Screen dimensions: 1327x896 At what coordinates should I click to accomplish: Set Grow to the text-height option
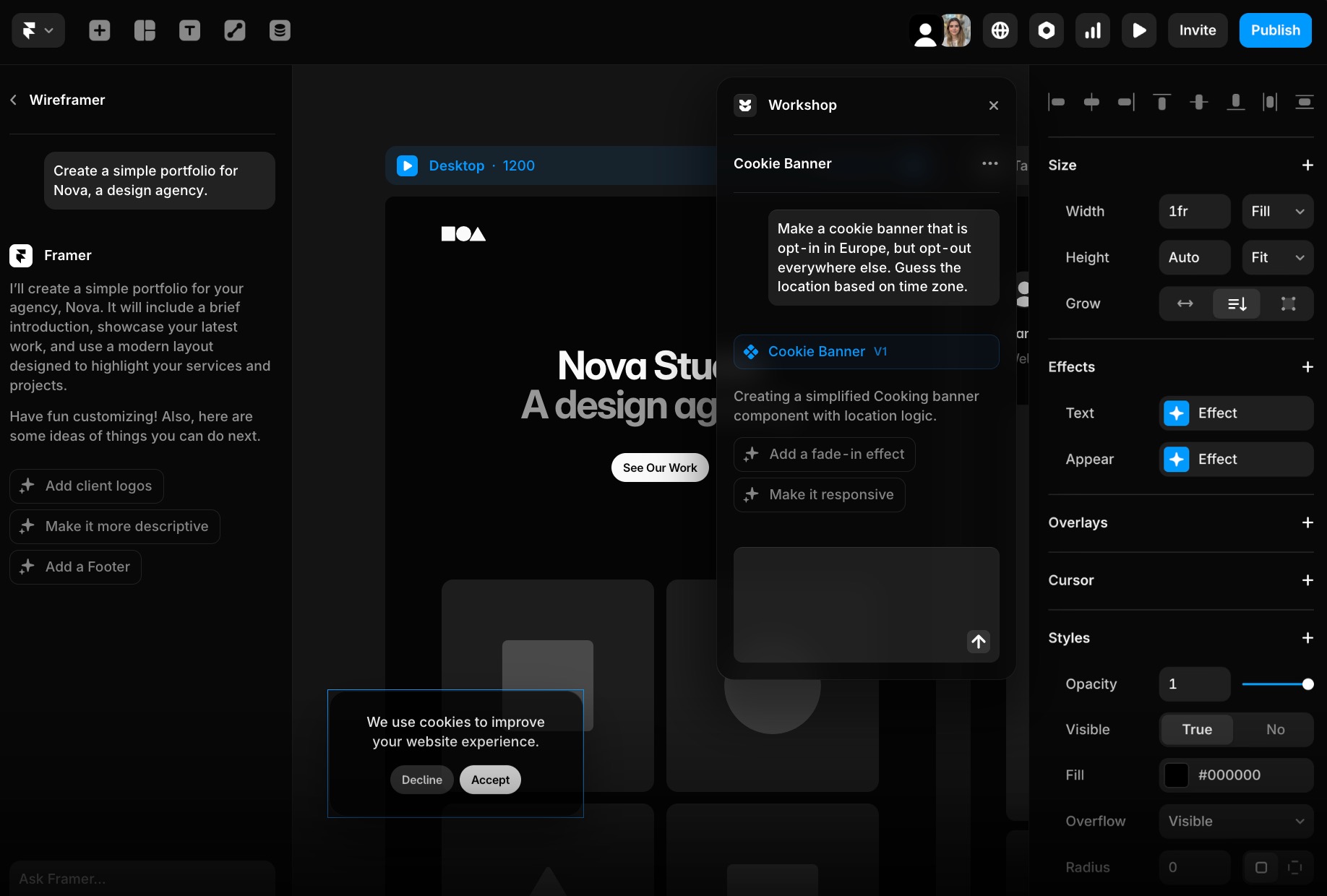pos(1237,304)
